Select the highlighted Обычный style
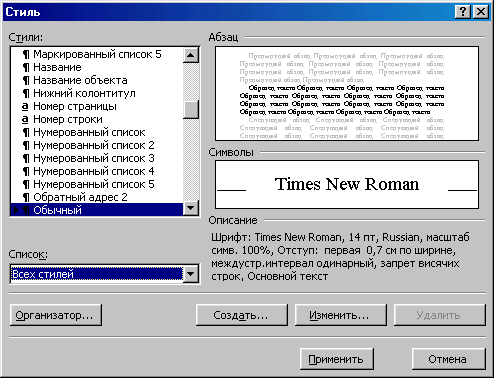 click(97, 210)
